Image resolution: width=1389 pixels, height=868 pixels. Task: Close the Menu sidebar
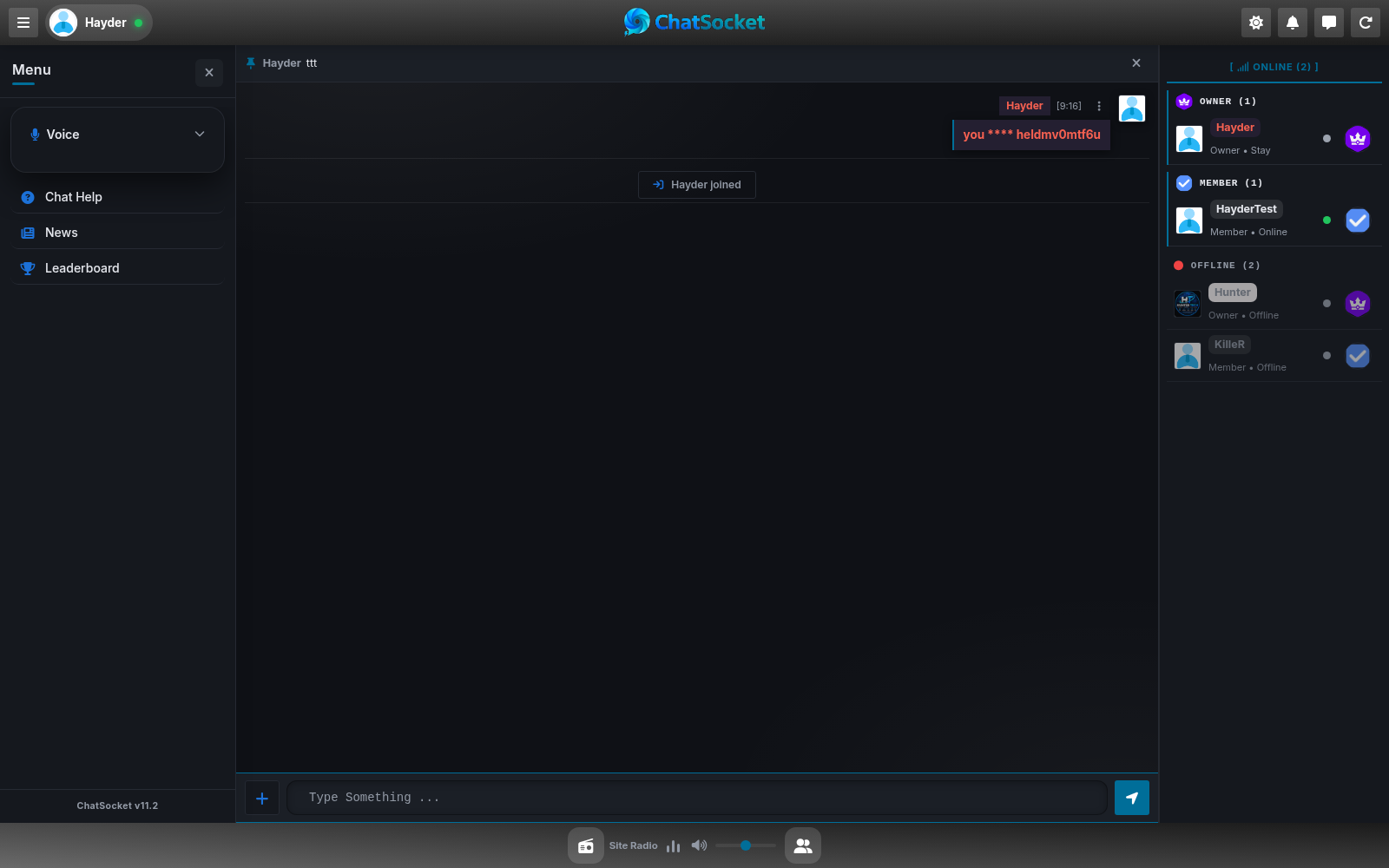pos(209,73)
